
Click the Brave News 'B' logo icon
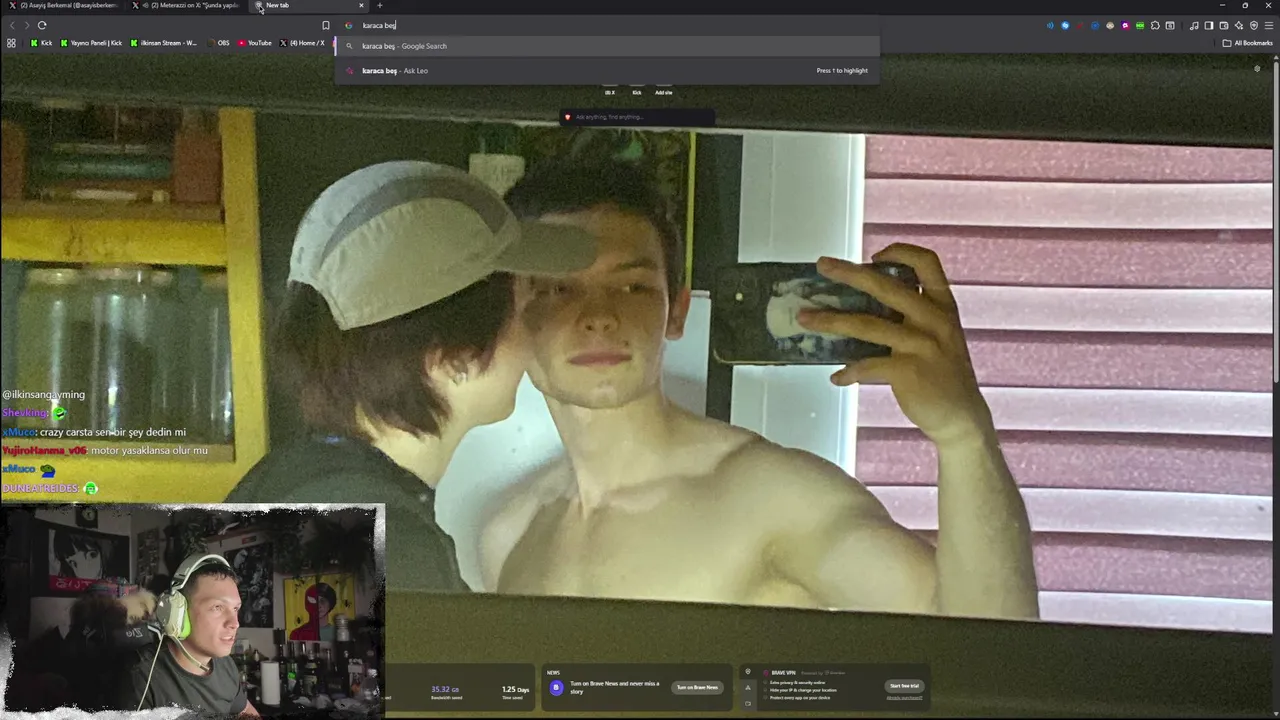coord(557,687)
